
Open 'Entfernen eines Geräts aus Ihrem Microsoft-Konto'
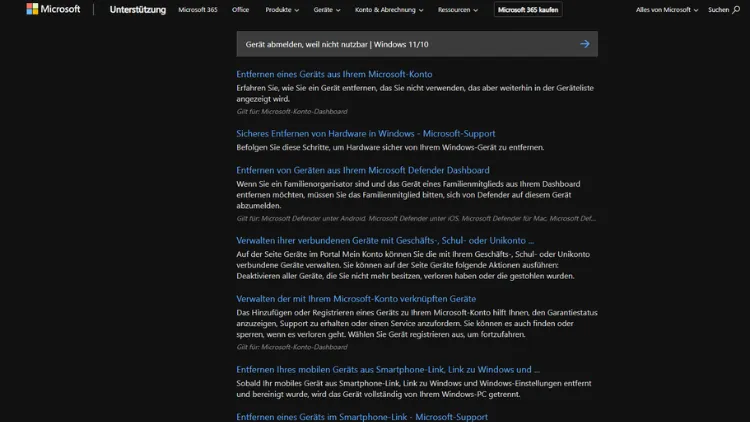click(334, 74)
